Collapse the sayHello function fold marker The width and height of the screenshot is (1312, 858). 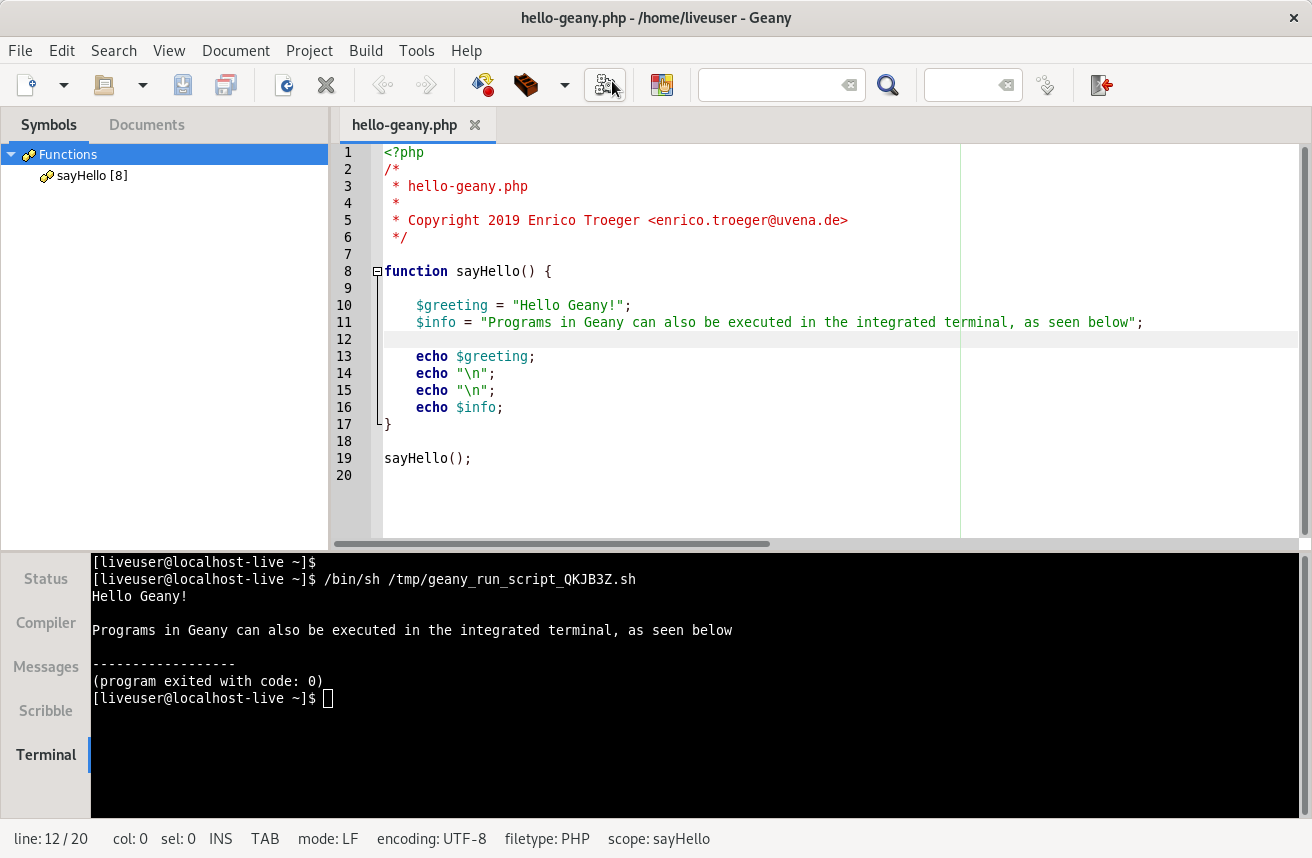coord(377,271)
